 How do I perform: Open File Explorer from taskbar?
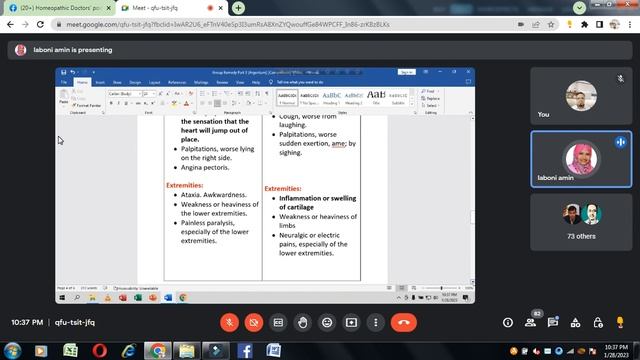[187, 351]
